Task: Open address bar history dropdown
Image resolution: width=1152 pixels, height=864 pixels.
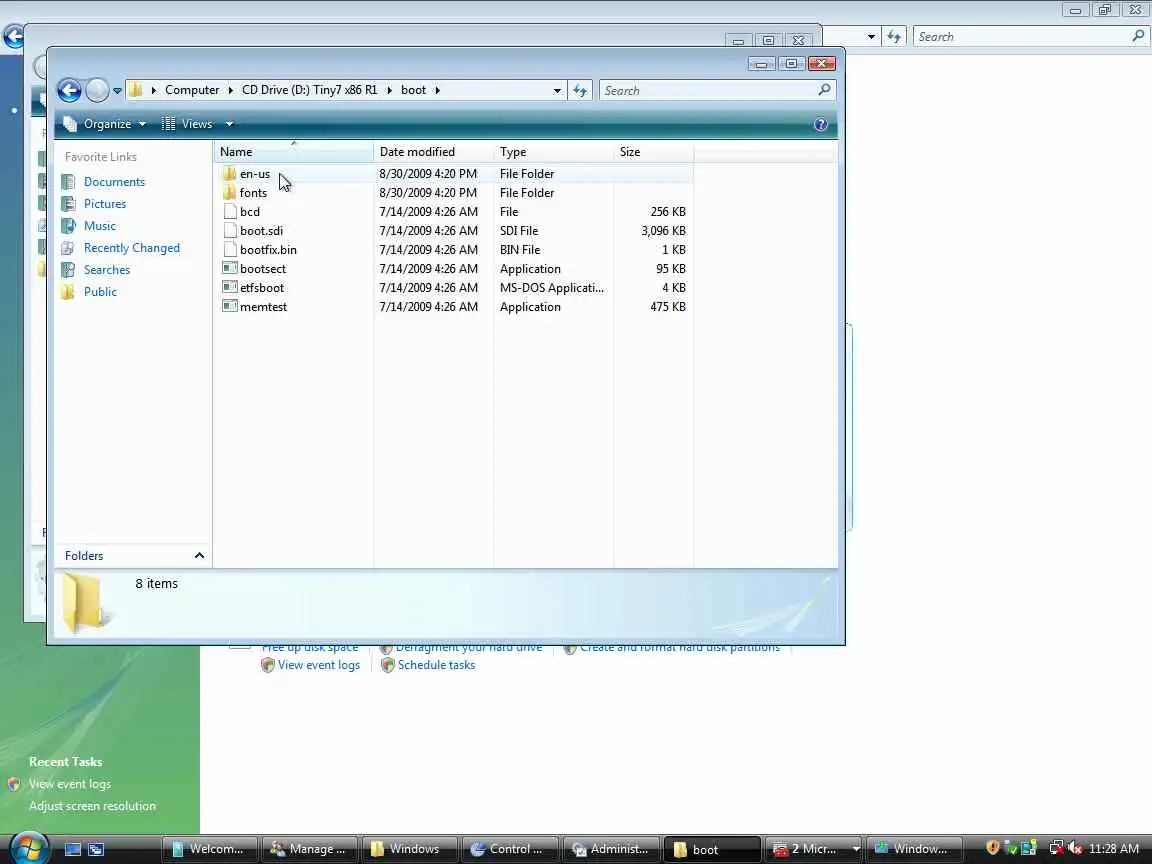Action: tap(557, 90)
